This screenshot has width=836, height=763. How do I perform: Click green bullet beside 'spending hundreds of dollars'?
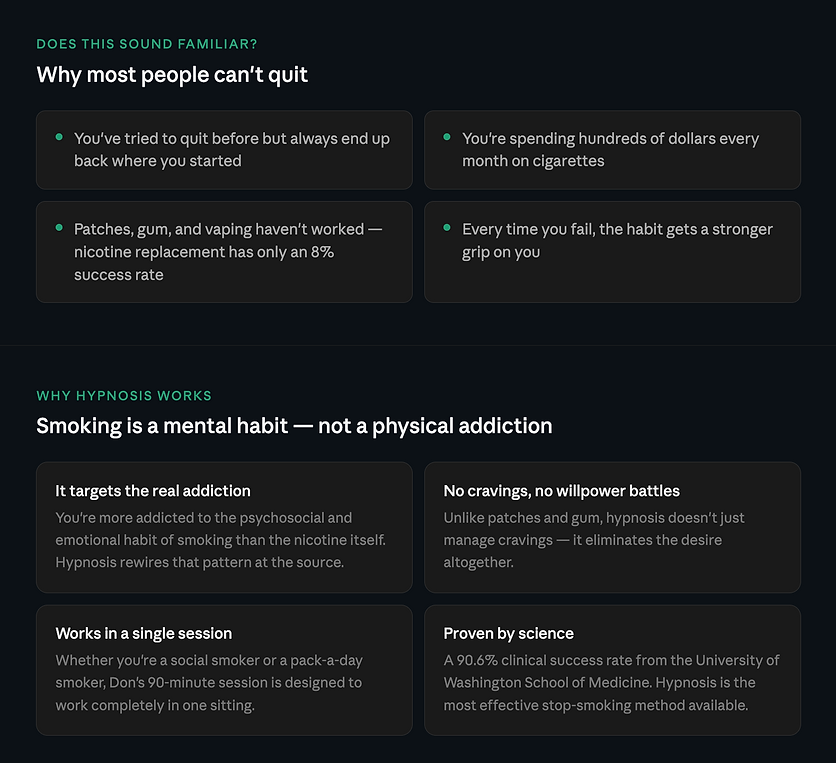pyautogui.click(x=447, y=137)
